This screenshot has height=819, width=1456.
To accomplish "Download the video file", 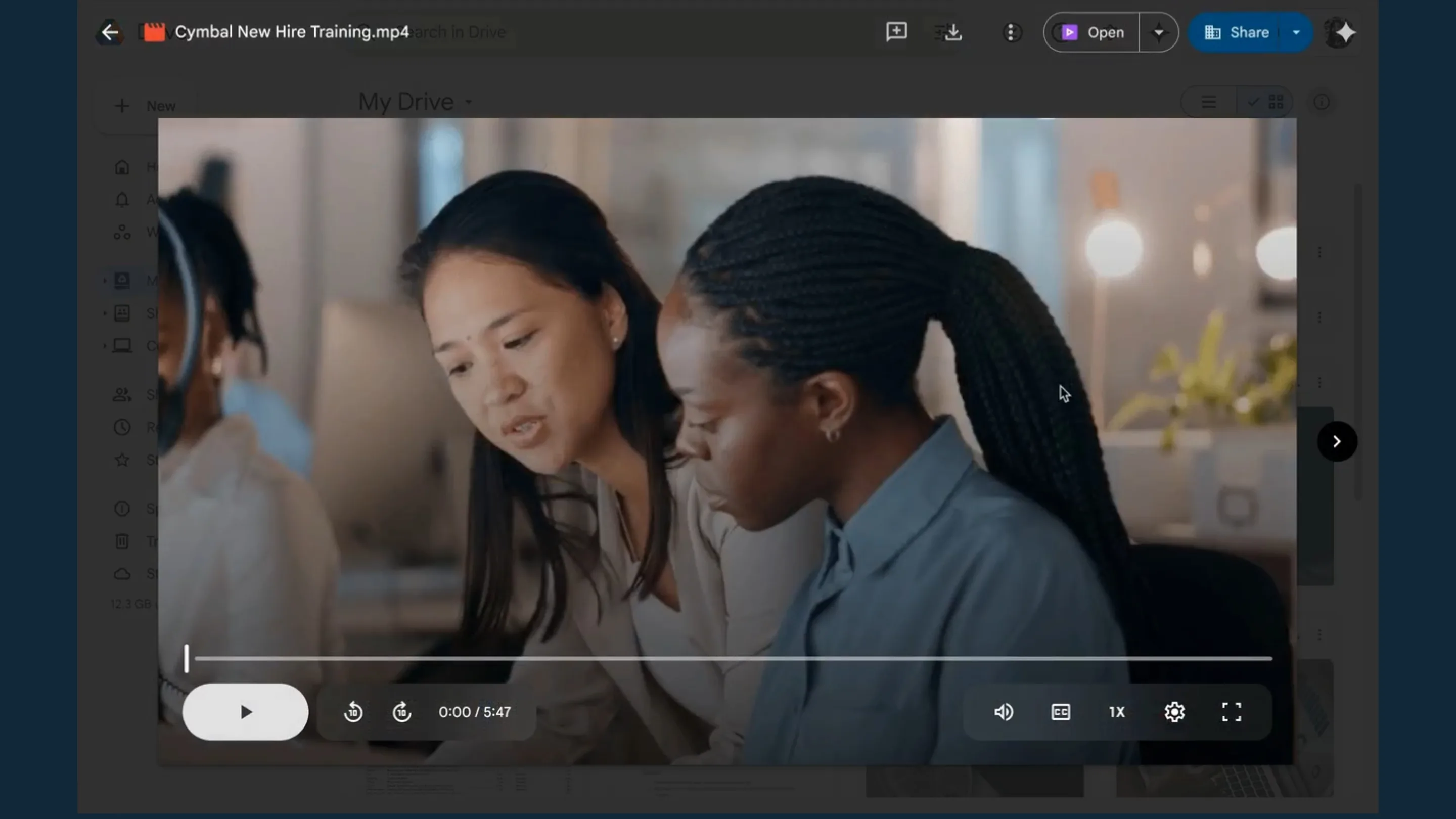I will (x=953, y=32).
